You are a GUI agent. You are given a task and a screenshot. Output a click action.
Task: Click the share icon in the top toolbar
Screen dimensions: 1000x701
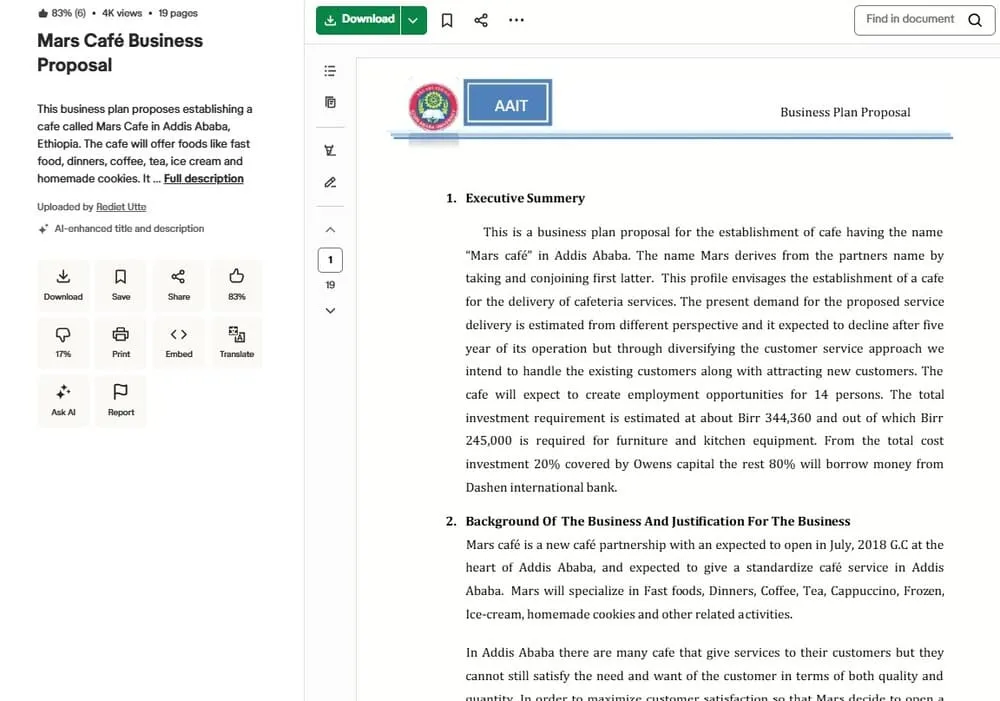[x=481, y=20]
